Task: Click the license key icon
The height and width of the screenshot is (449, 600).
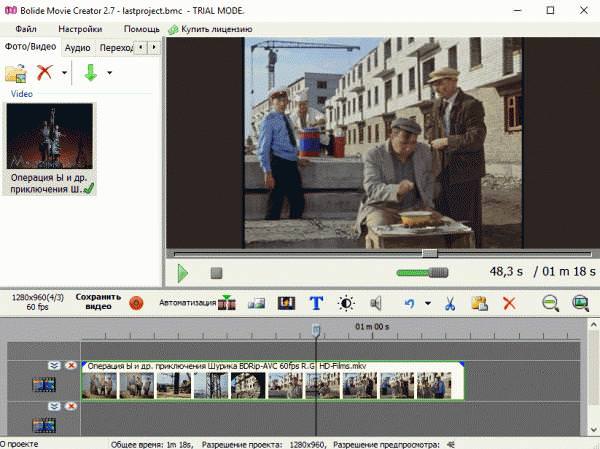Action: pyautogui.click(x=173, y=29)
